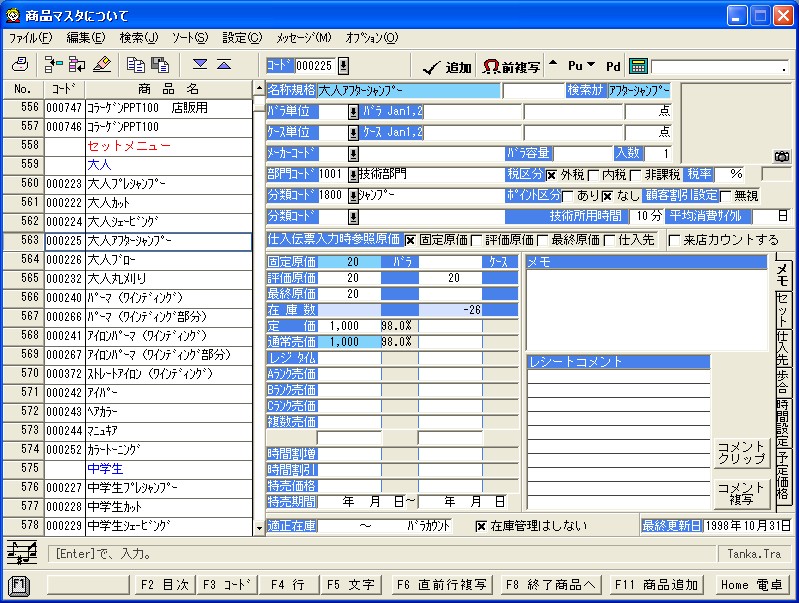Toggle the 固定原価 checkbox
Screen dimensions: 799x603
[x=410, y=240]
